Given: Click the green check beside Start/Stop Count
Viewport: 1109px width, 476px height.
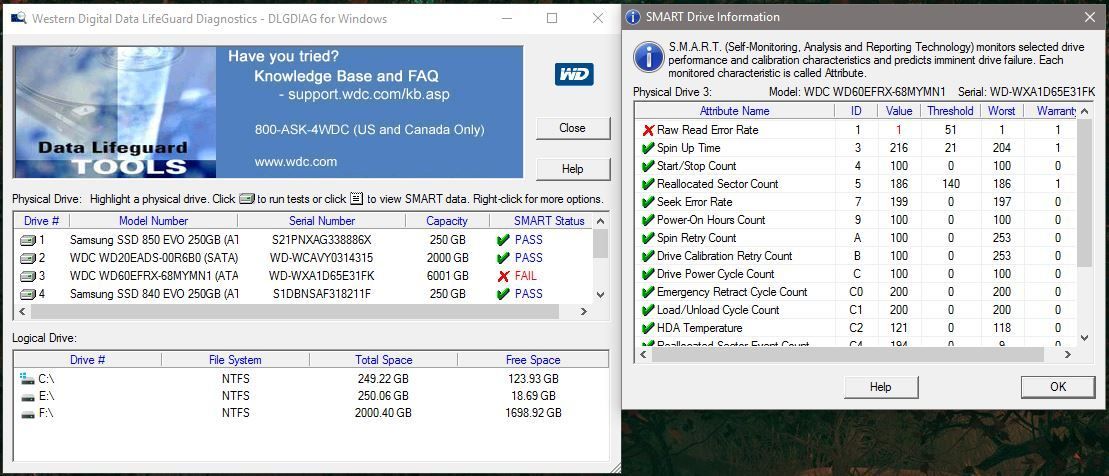Looking at the screenshot, I should coord(648,166).
